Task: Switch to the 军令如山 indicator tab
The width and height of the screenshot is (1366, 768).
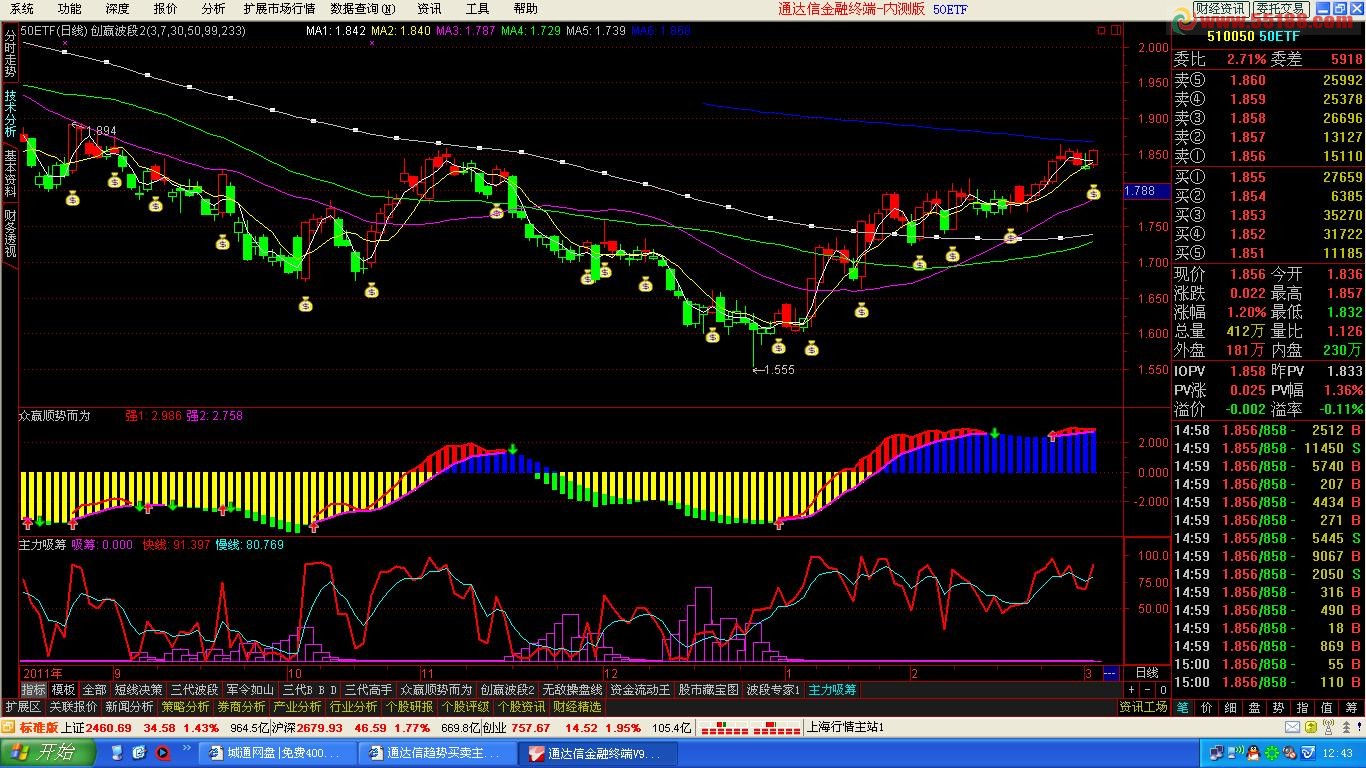Action: 250,690
